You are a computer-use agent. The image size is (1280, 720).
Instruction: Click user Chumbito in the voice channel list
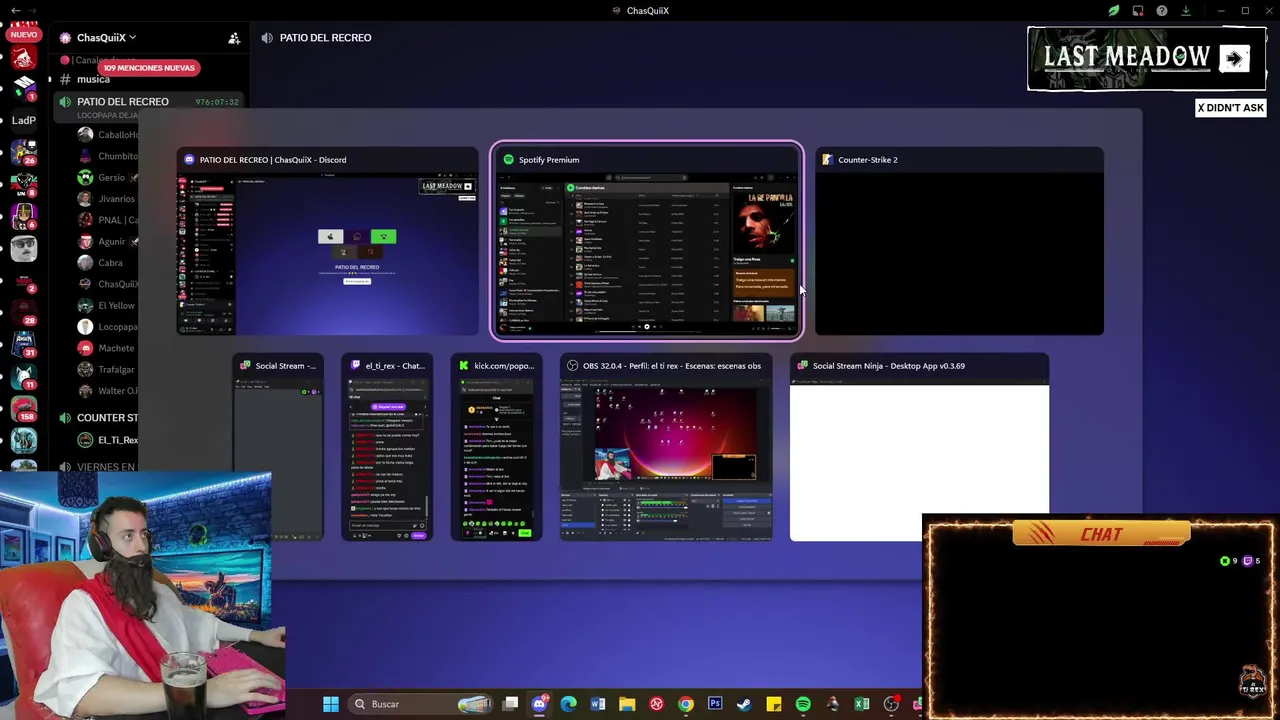click(x=108, y=156)
